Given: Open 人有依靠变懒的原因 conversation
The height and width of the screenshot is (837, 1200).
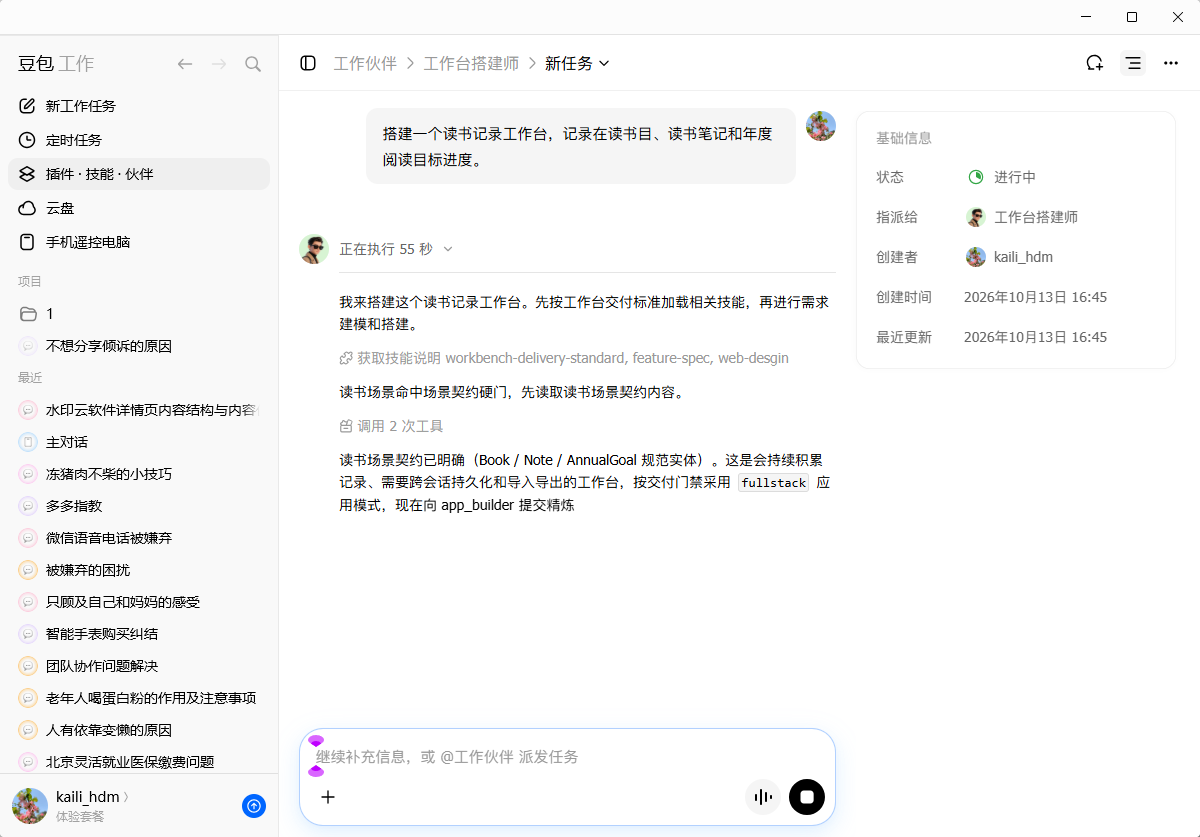Looking at the screenshot, I should 139,730.
